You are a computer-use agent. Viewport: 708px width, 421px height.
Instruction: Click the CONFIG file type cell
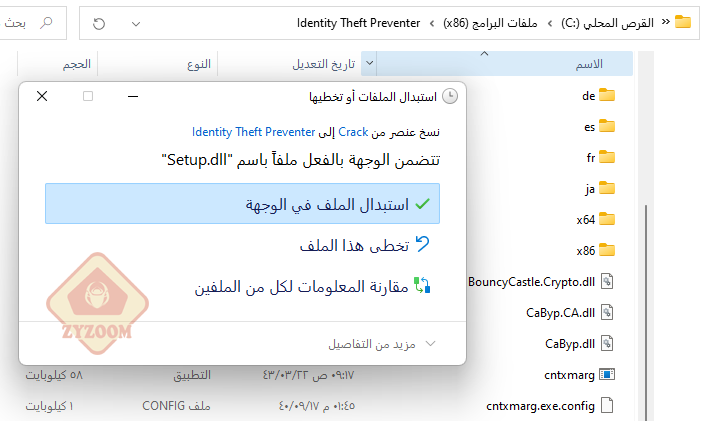(x=176, y=406)
